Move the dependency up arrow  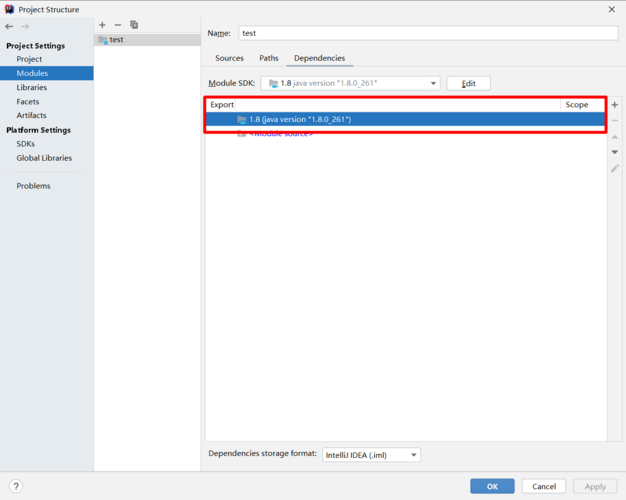pyautogui.click(x=615, y=137)
